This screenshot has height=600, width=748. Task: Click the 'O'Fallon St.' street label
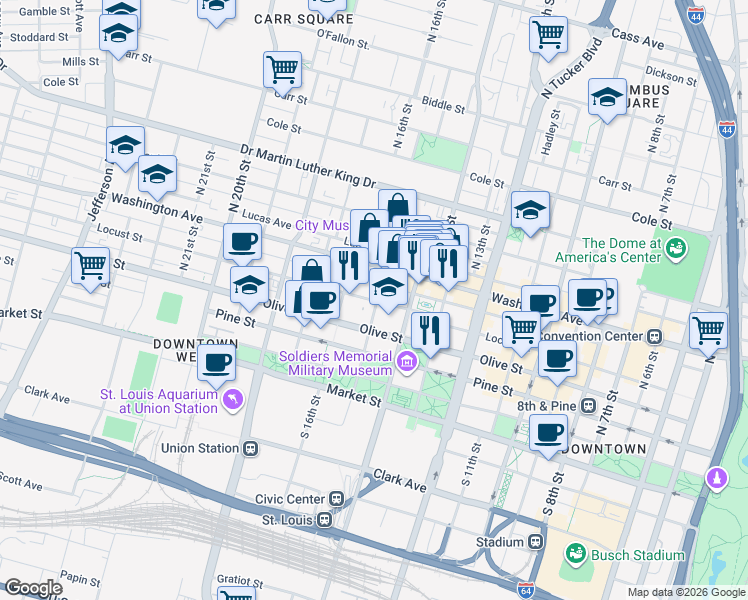(x=343, y=39)
